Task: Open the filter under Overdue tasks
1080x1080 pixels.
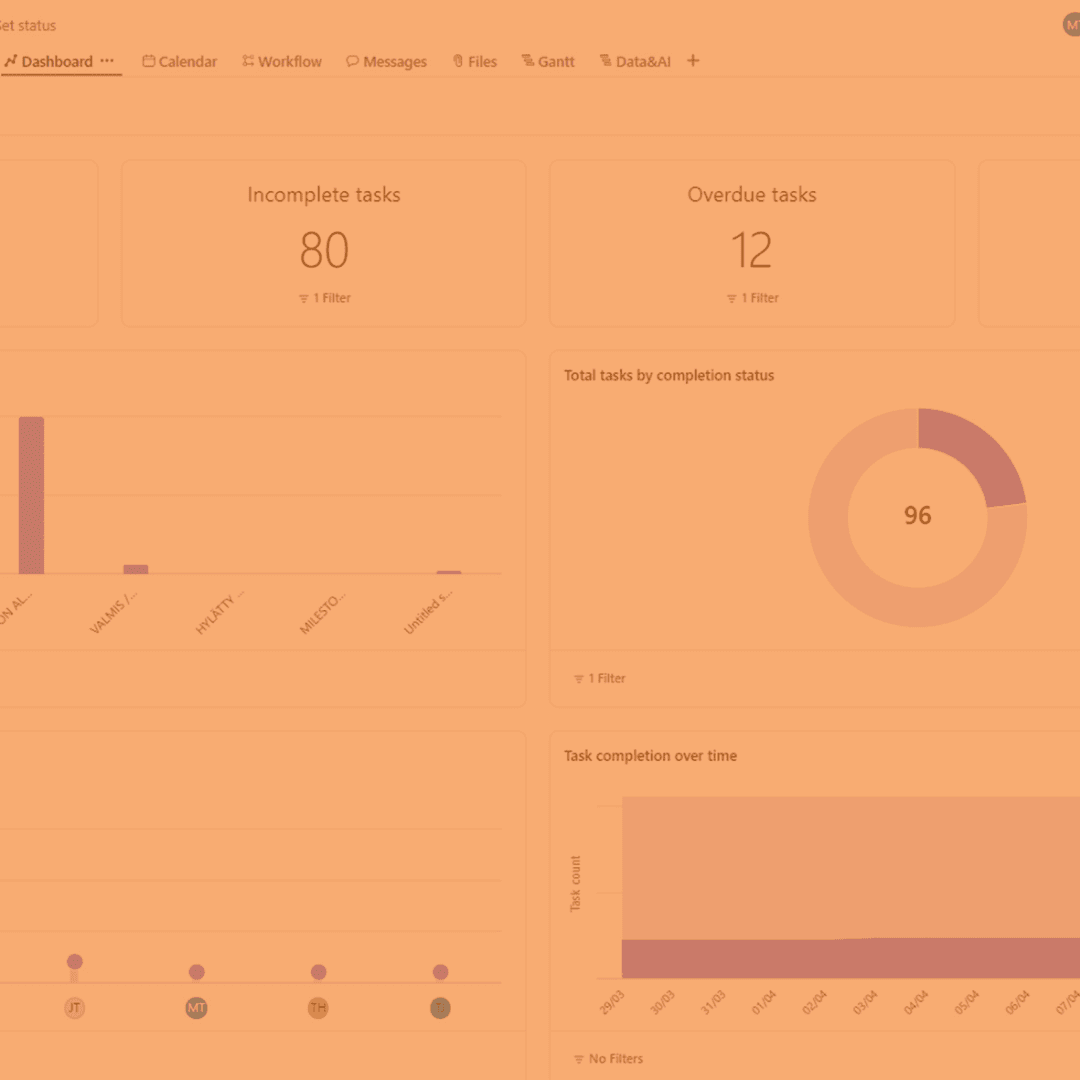Action: click(x=752, y=298)
